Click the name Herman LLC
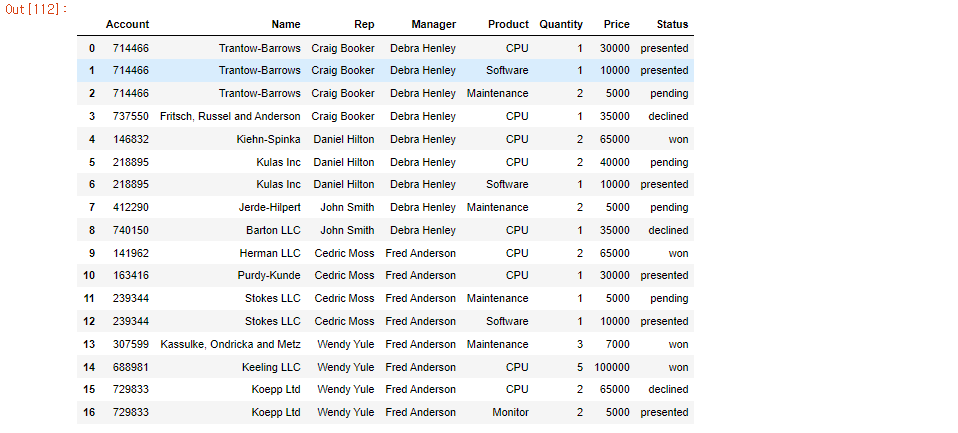This screenshot has height=433, width=958. click(271, 253)
